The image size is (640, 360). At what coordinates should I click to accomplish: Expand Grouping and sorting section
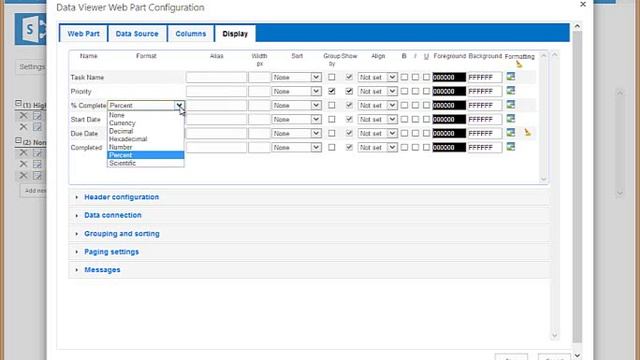point(122,234)
